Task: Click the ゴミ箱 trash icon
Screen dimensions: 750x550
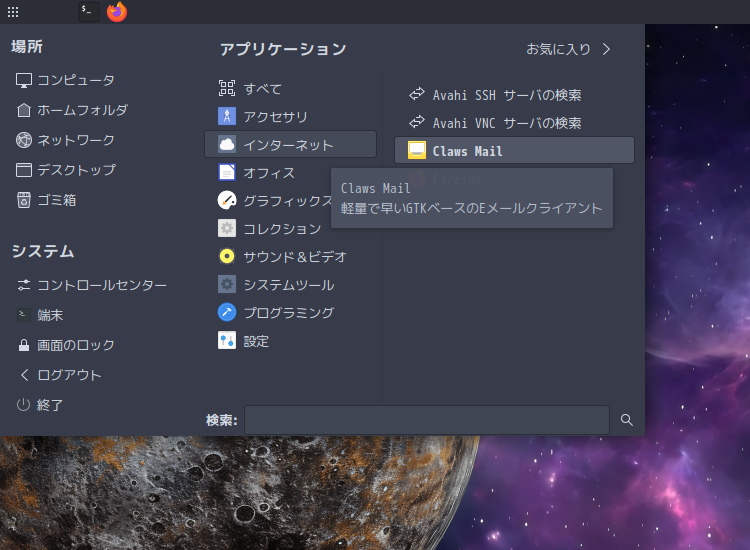Action: point(24,200)
